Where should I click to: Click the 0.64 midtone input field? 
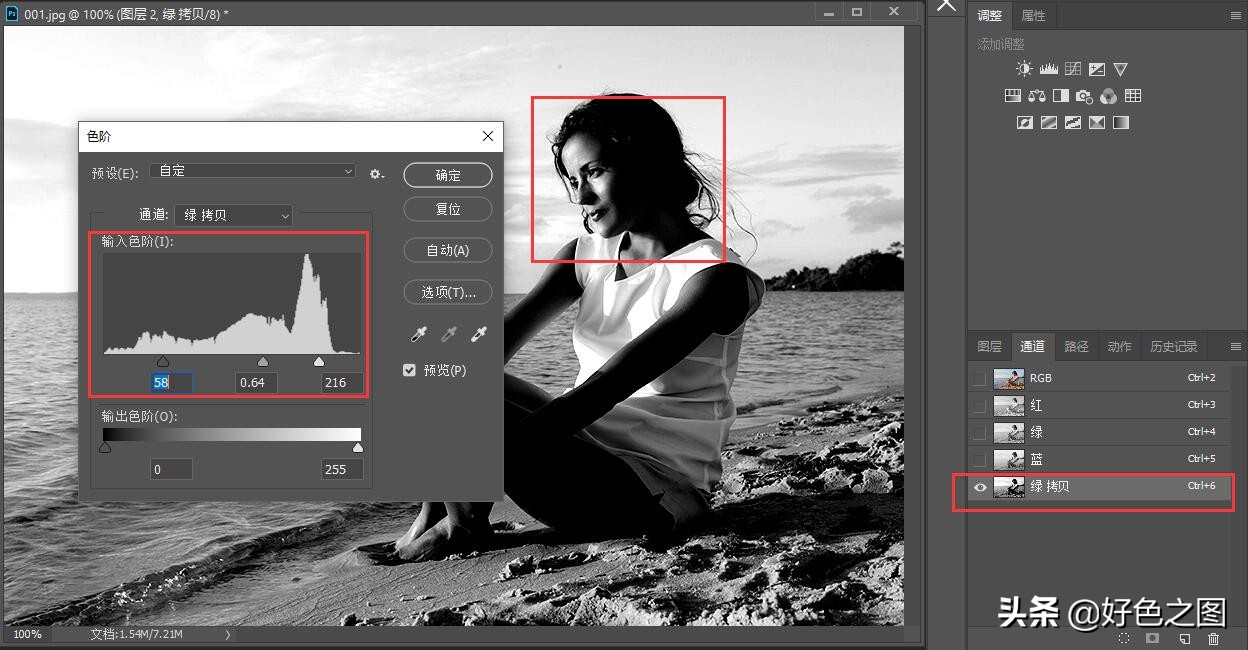(x=257, y=383)
